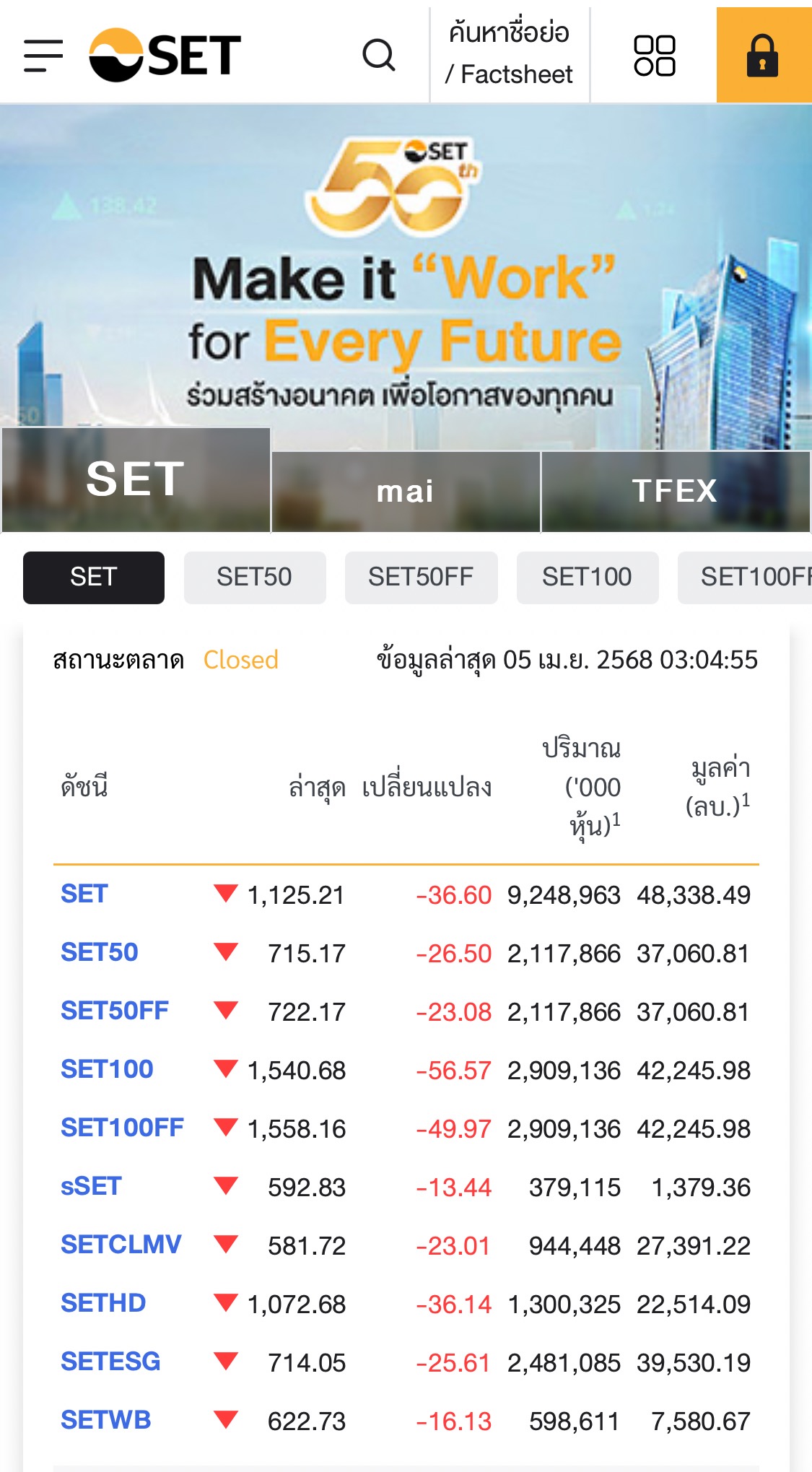Switch to the TFEX market tab

pyautogui.click(x=675, y=492)
